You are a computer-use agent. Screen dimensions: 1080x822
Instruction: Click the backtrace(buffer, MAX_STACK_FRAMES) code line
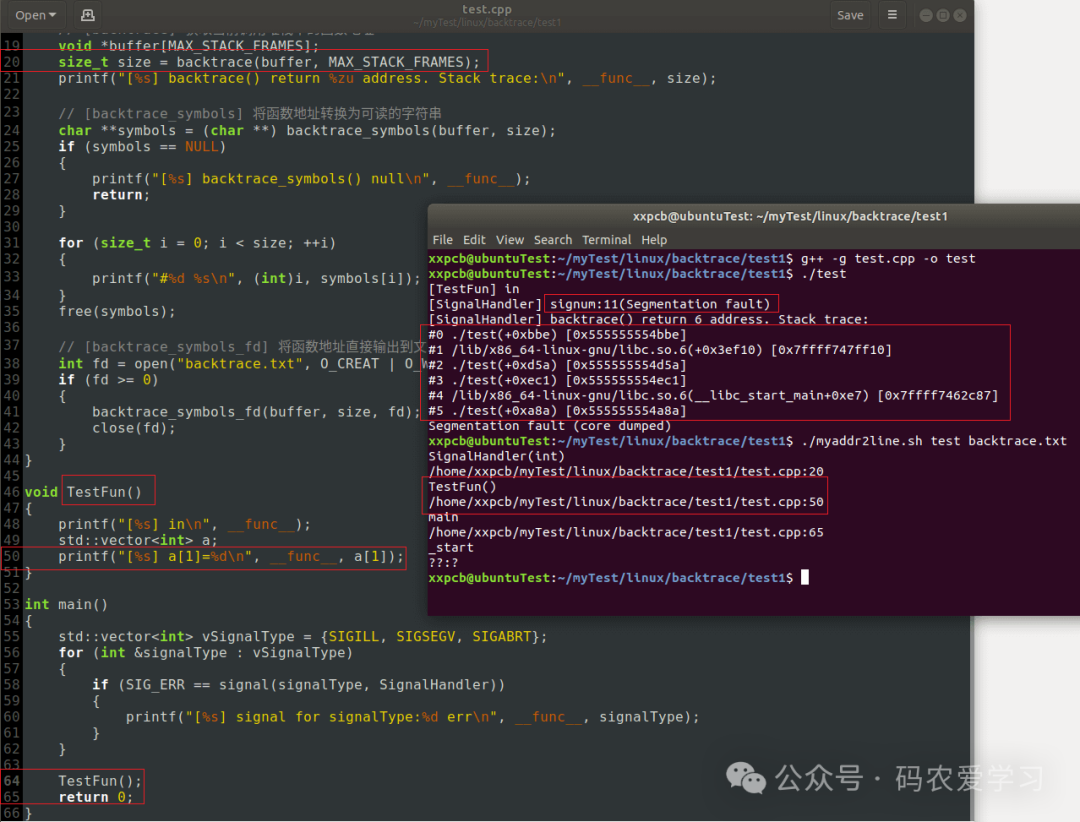pos(270,62)
